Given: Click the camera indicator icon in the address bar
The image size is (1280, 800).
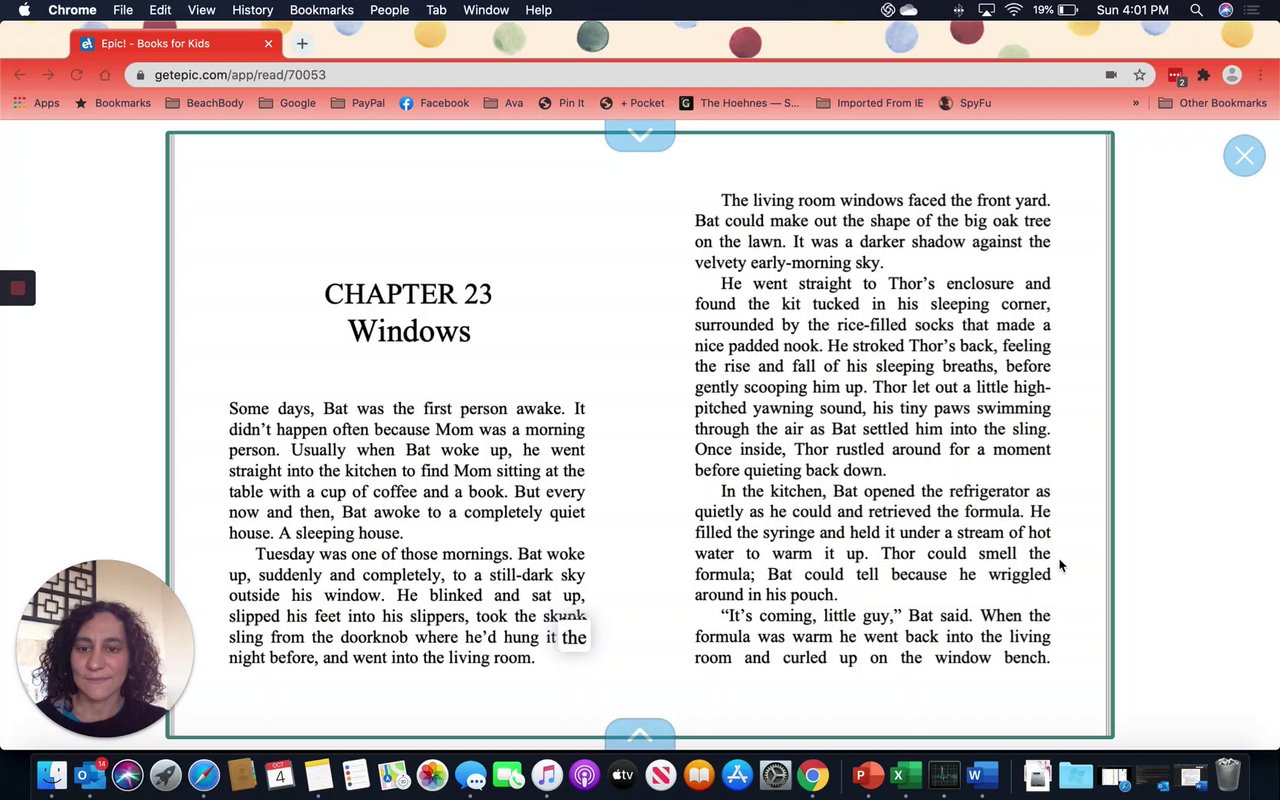Looking at the screenshot, I should [1111, 75].
